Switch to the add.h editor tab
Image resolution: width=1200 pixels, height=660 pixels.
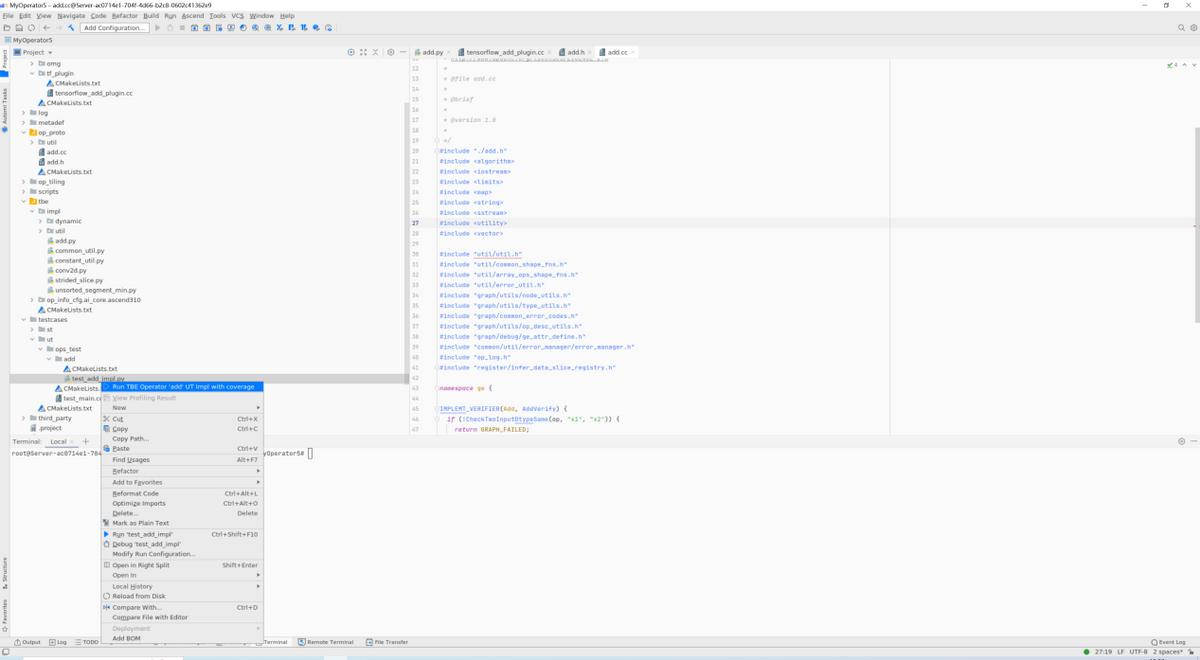(x=576, y=52)
